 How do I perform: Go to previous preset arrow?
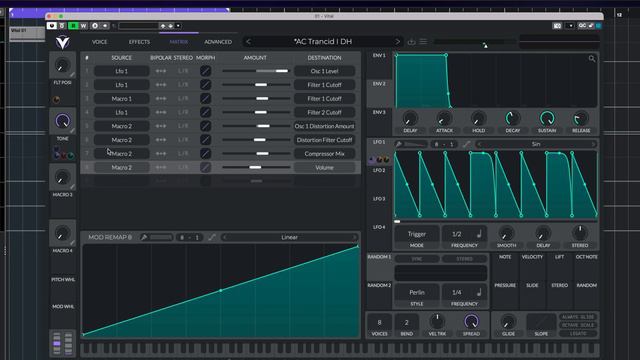pyautogui.click(x=248, y=42)
